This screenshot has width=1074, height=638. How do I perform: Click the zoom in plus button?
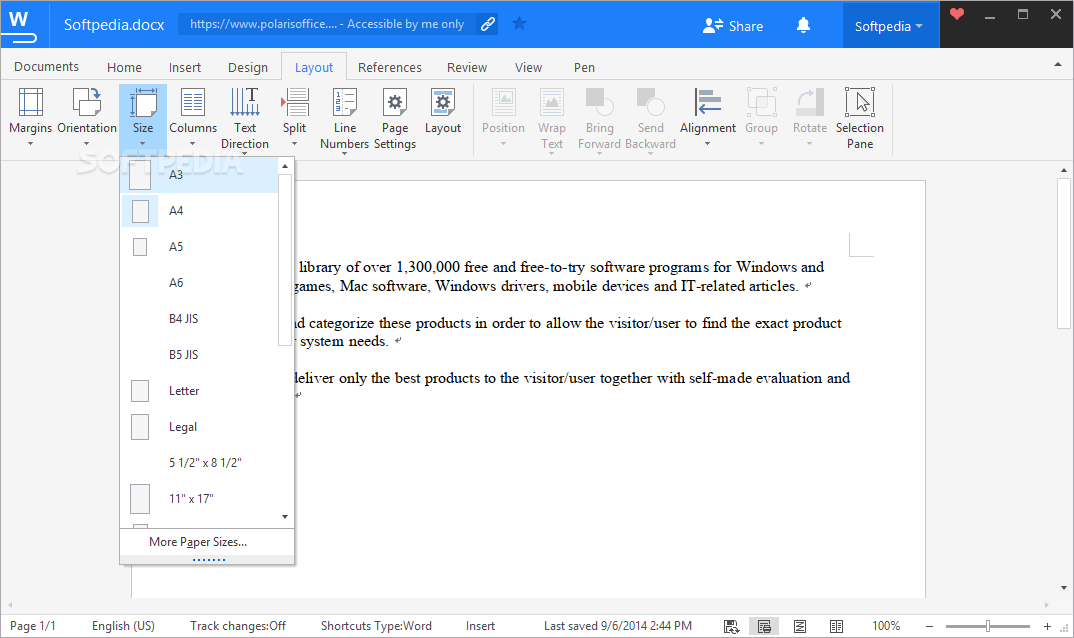1047,626
